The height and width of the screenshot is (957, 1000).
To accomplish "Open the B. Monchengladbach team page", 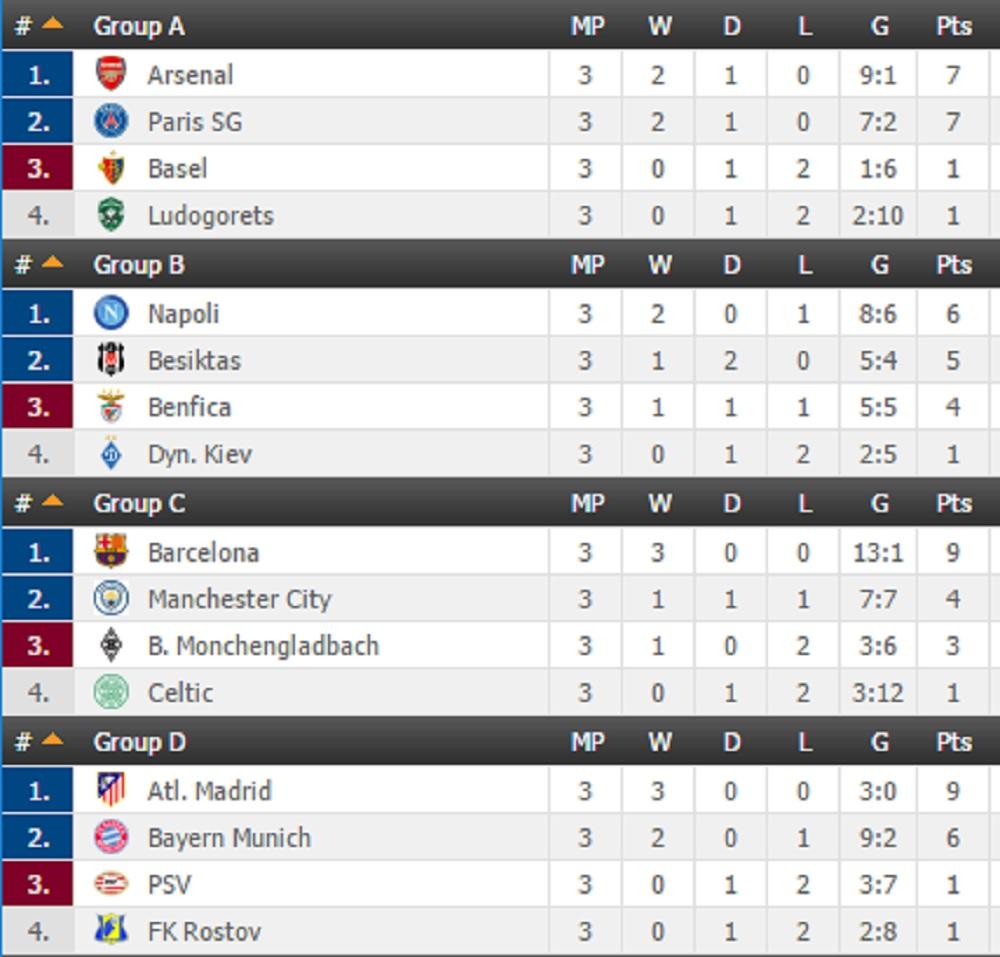I will 263,646.
